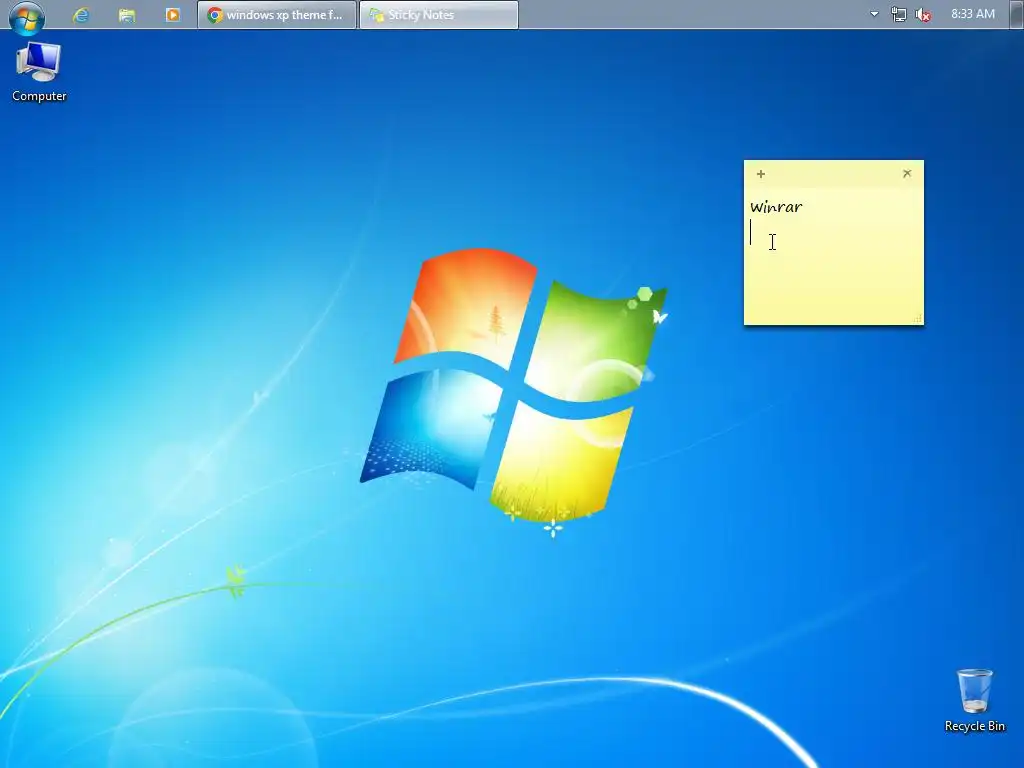
Task: Launch Internet Explorer from the taskbar
Action: coord(81,15)
